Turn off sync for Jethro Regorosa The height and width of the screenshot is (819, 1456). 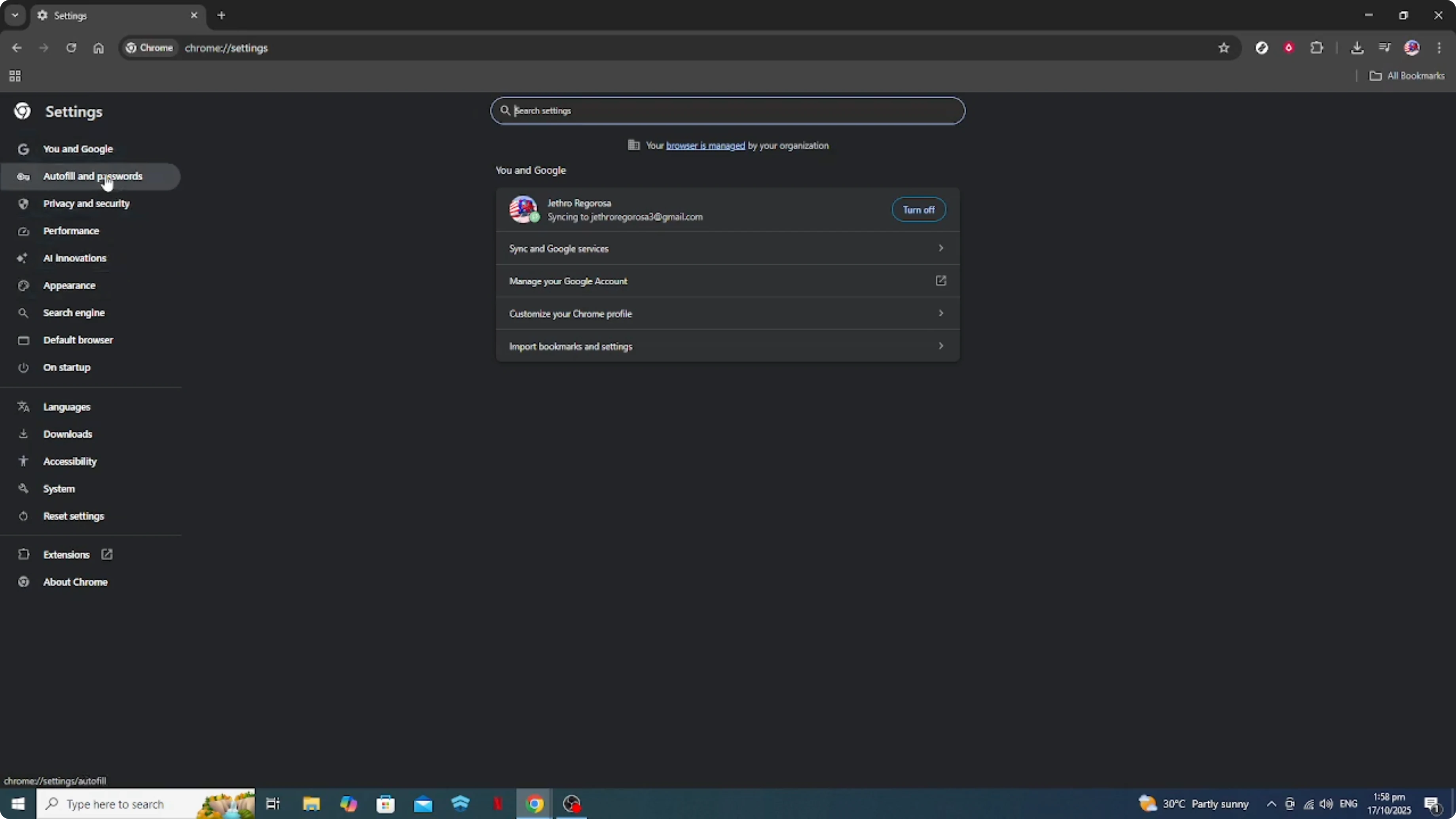click(x=918, y=210)
